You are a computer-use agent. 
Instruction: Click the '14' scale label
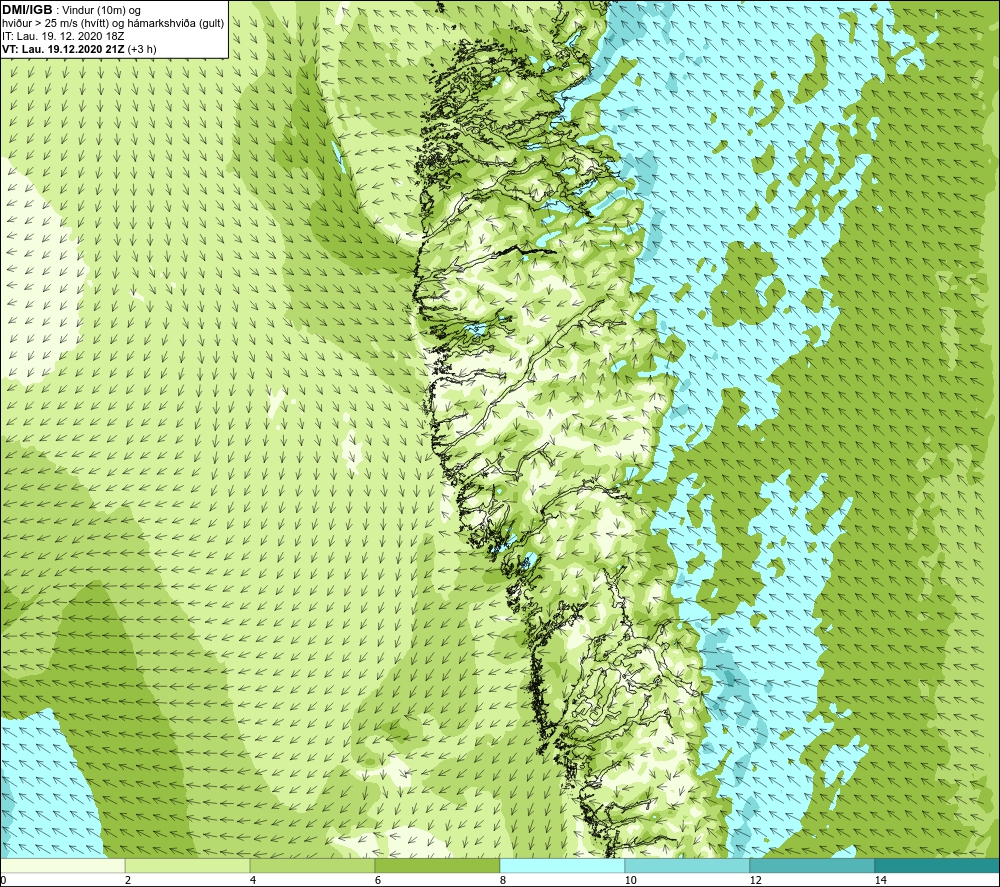coord(880,880)
